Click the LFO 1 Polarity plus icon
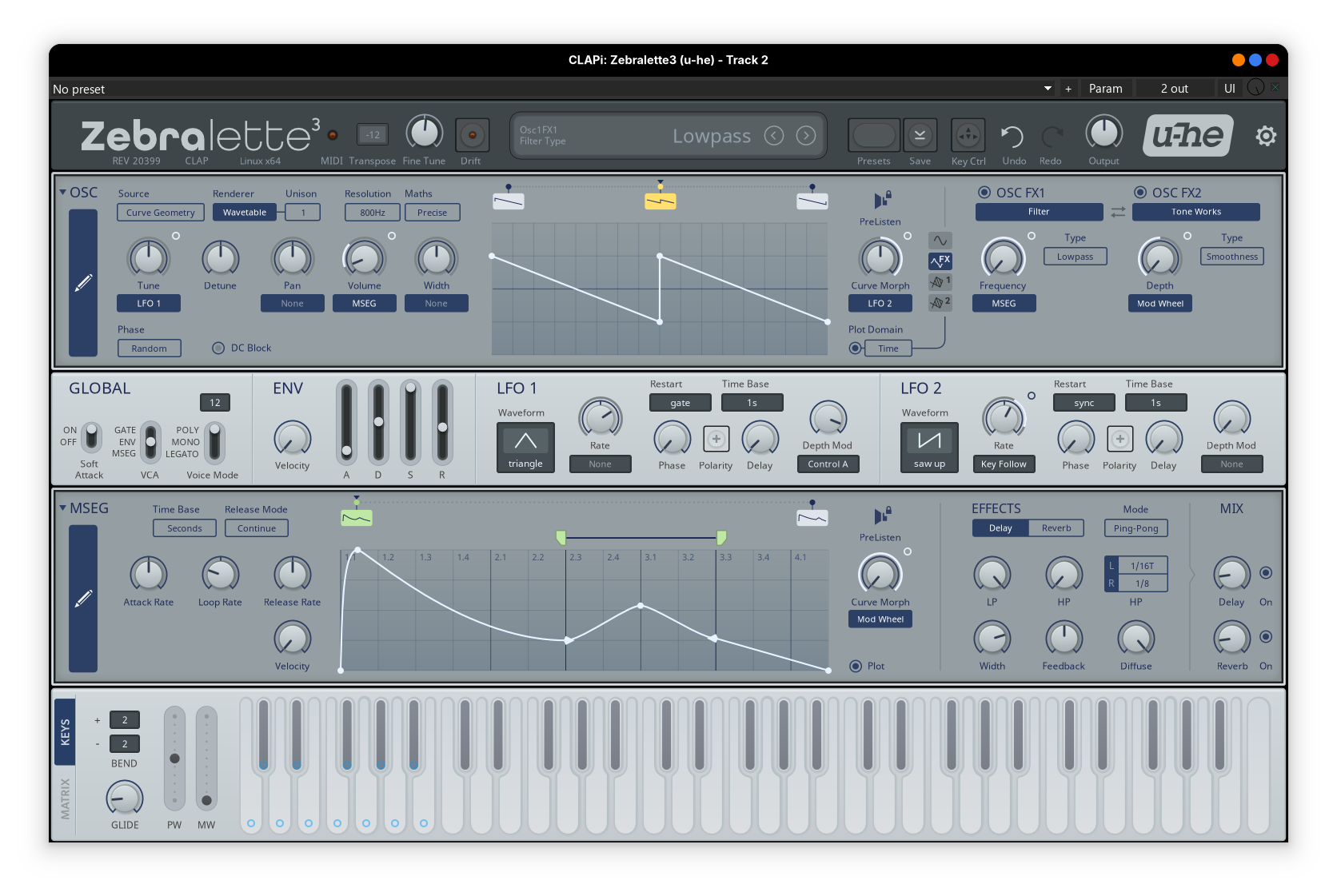Image resolution: width=1337 pixels, height=896 pixels. (x=716, y=439)
